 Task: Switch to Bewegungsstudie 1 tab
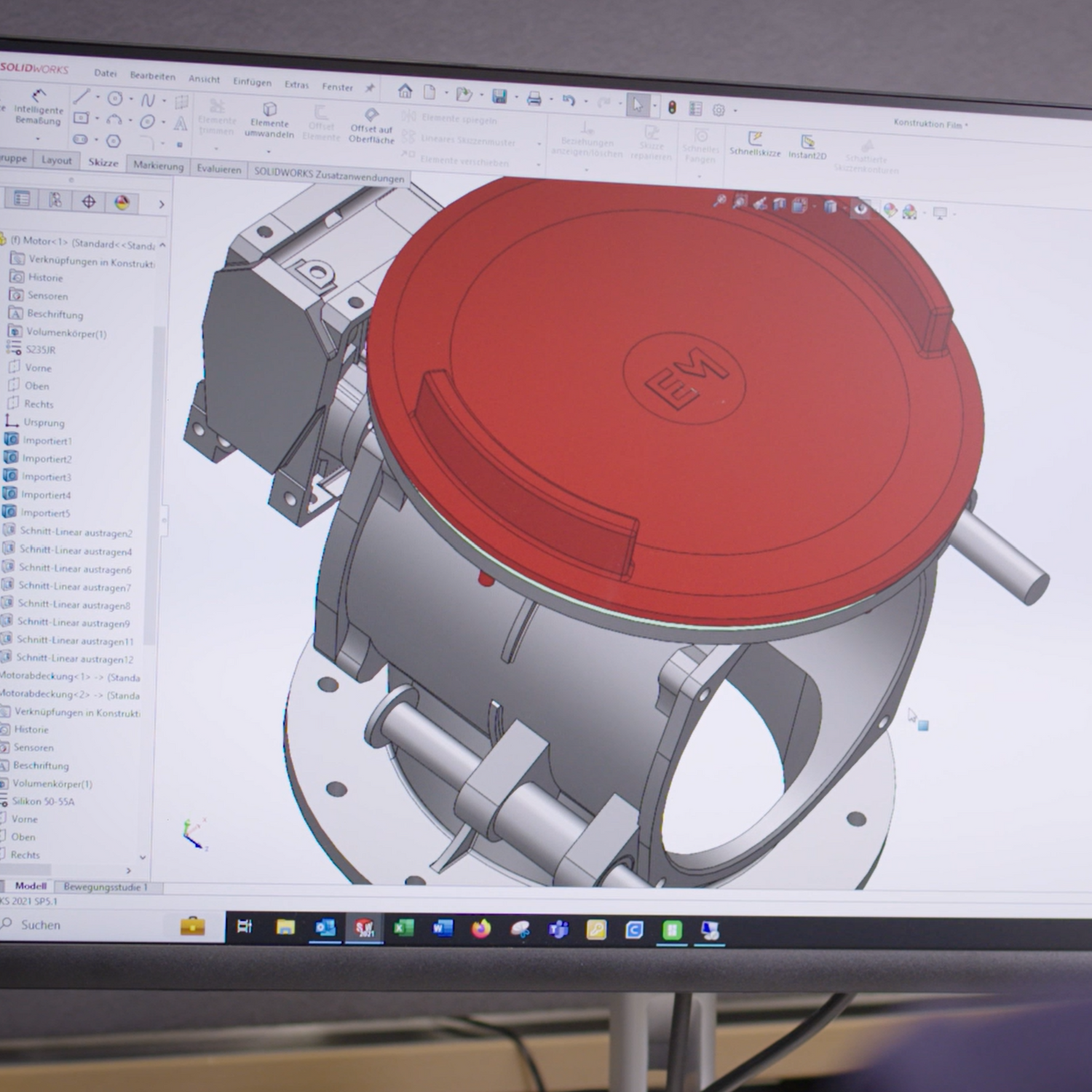106,887
